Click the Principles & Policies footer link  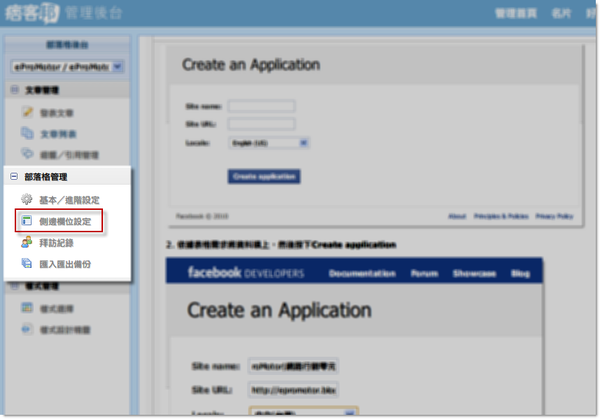click(x=501, y=216)
